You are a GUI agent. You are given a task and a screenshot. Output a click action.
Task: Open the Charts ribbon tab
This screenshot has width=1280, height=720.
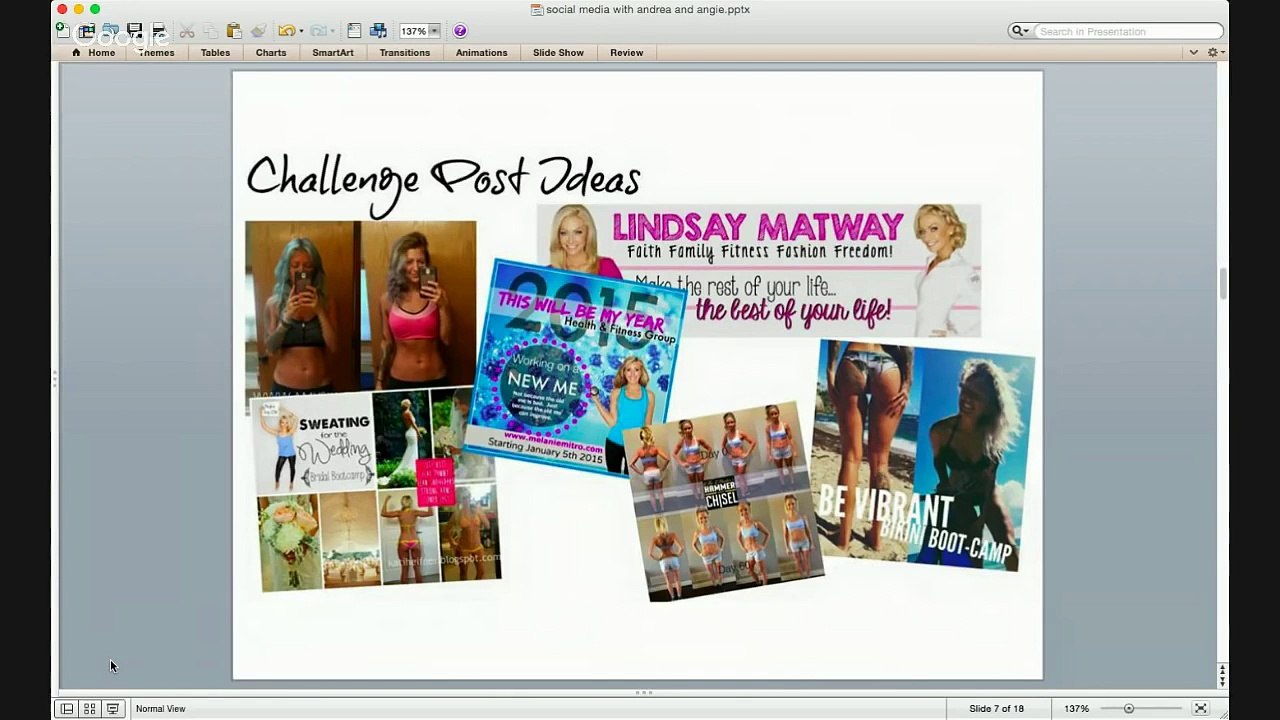pos(271,53)
